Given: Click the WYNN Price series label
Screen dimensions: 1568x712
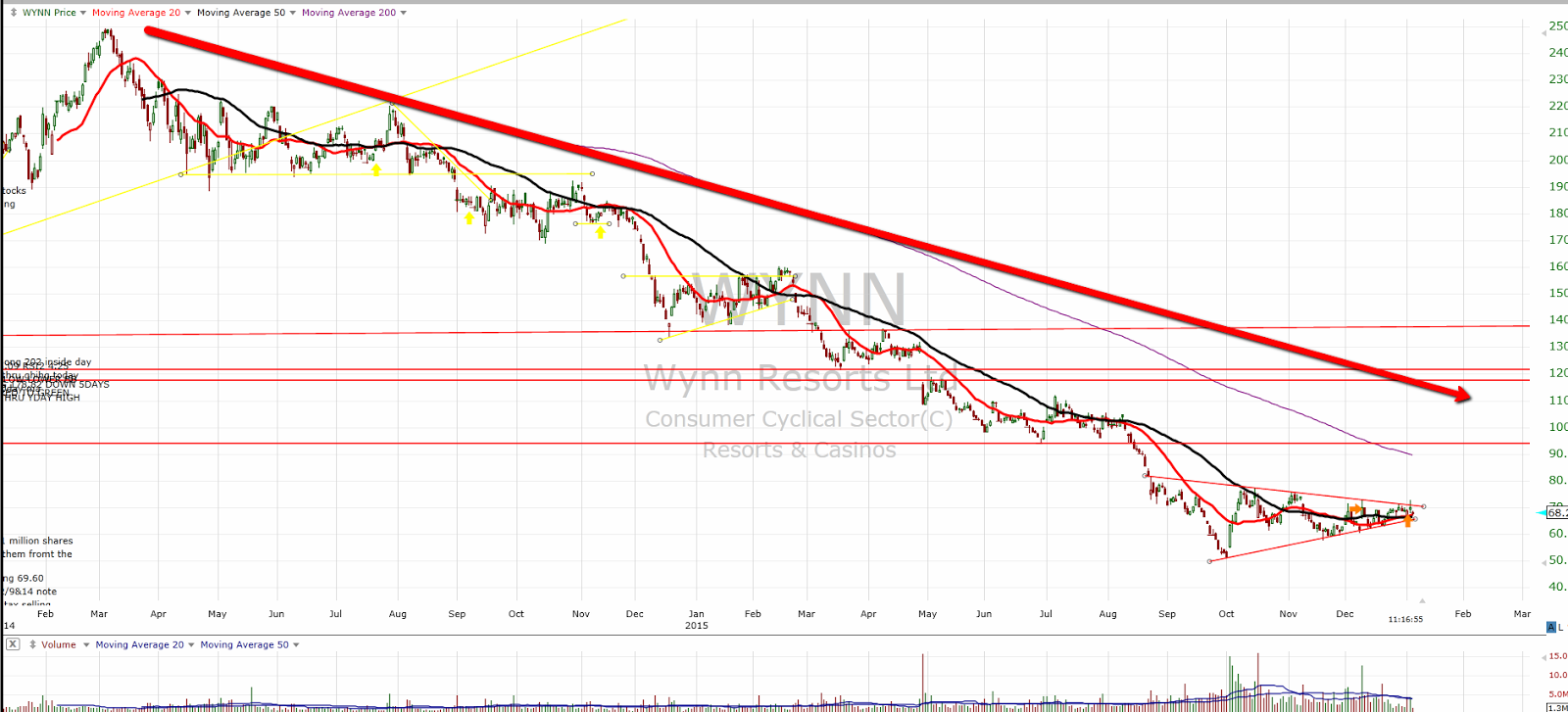Looking at the screenshot, I should pyautogui.click(x=49, y=13).
